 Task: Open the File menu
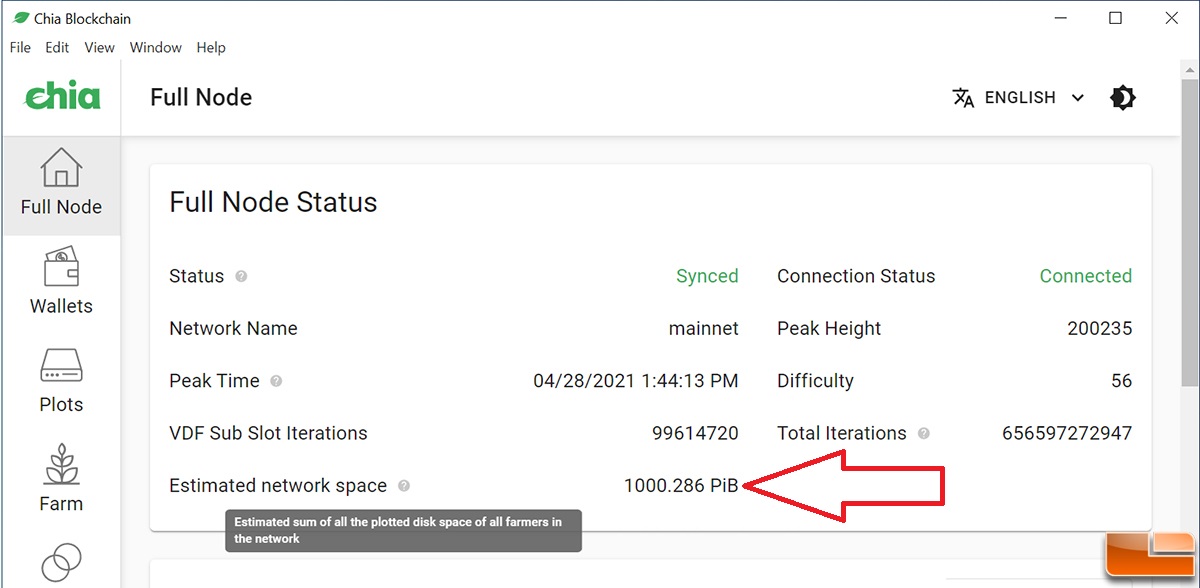pos(20,47)
